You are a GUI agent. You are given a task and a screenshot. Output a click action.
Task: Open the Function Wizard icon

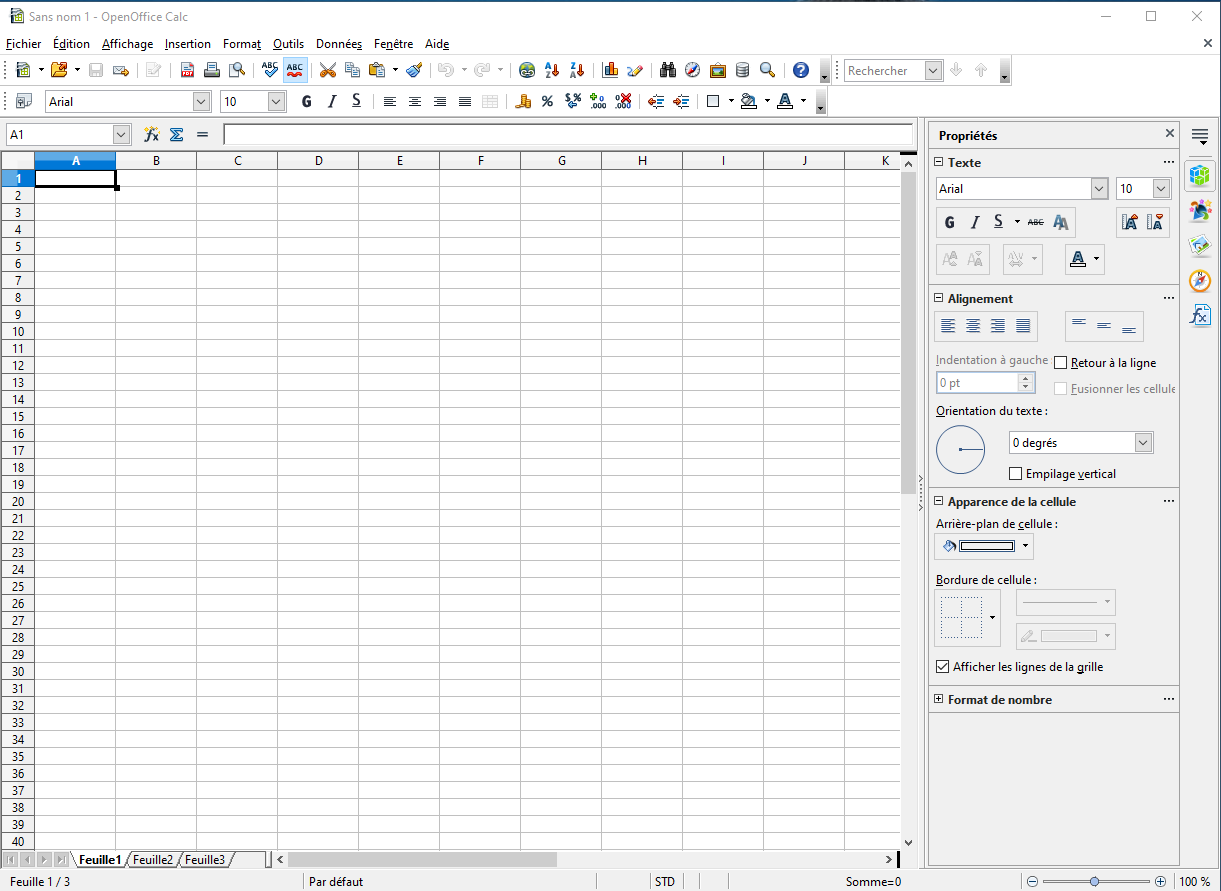click(152, 134)
